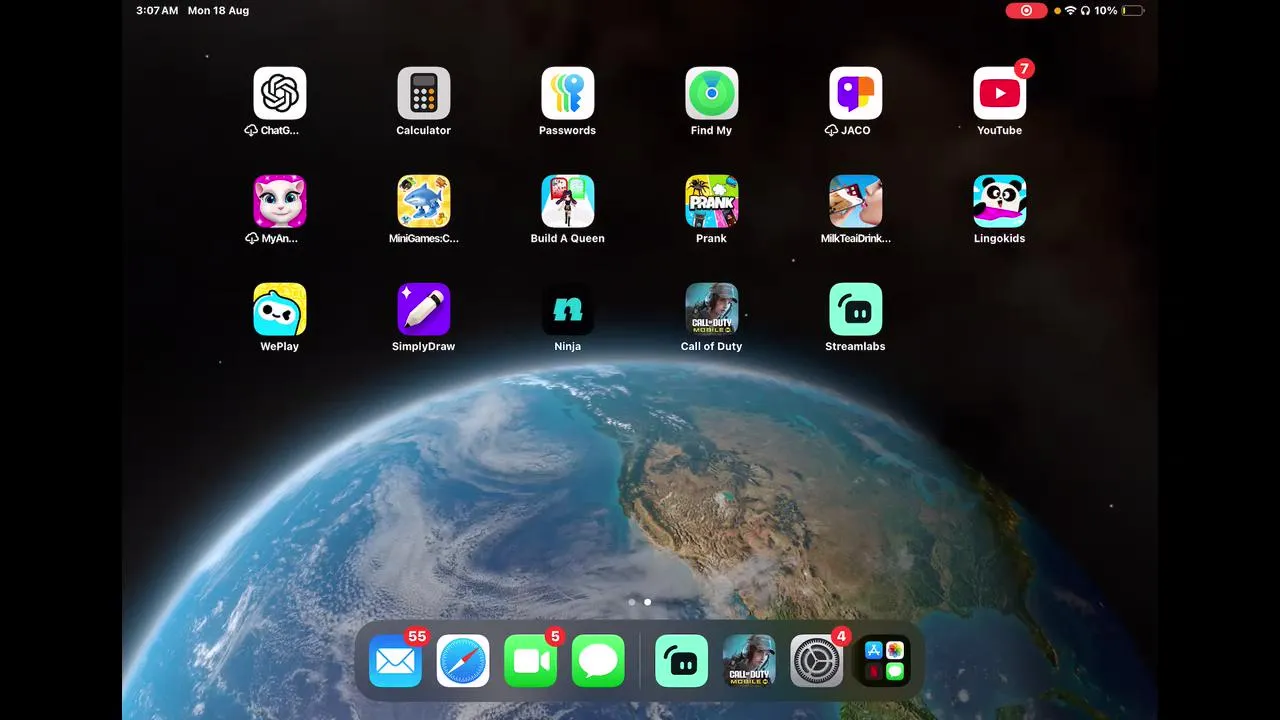Switch to the first home screen page dot

(632, 602)
